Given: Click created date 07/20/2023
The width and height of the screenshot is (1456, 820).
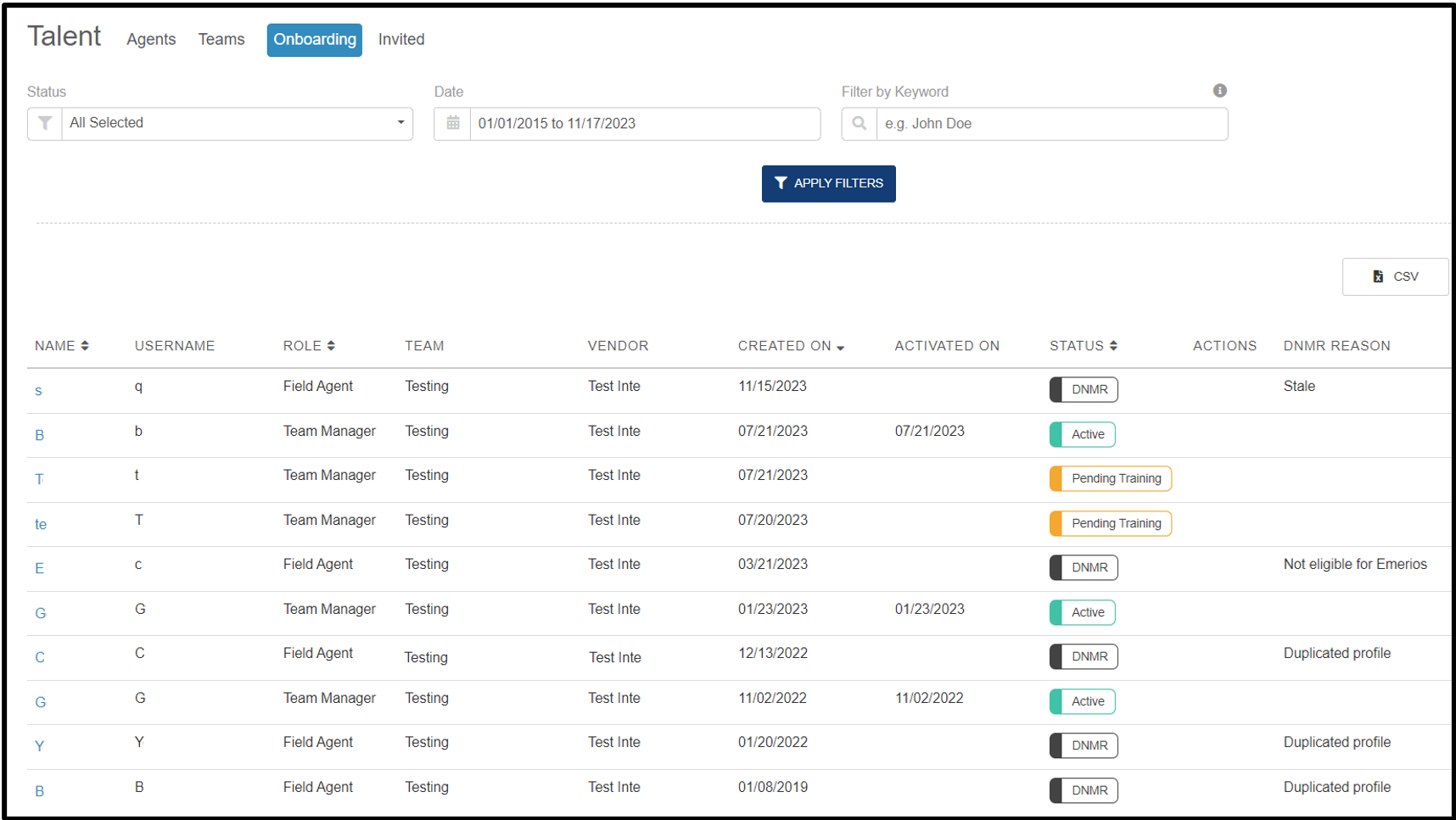Looking at the screenshot, I should point(772,521).
